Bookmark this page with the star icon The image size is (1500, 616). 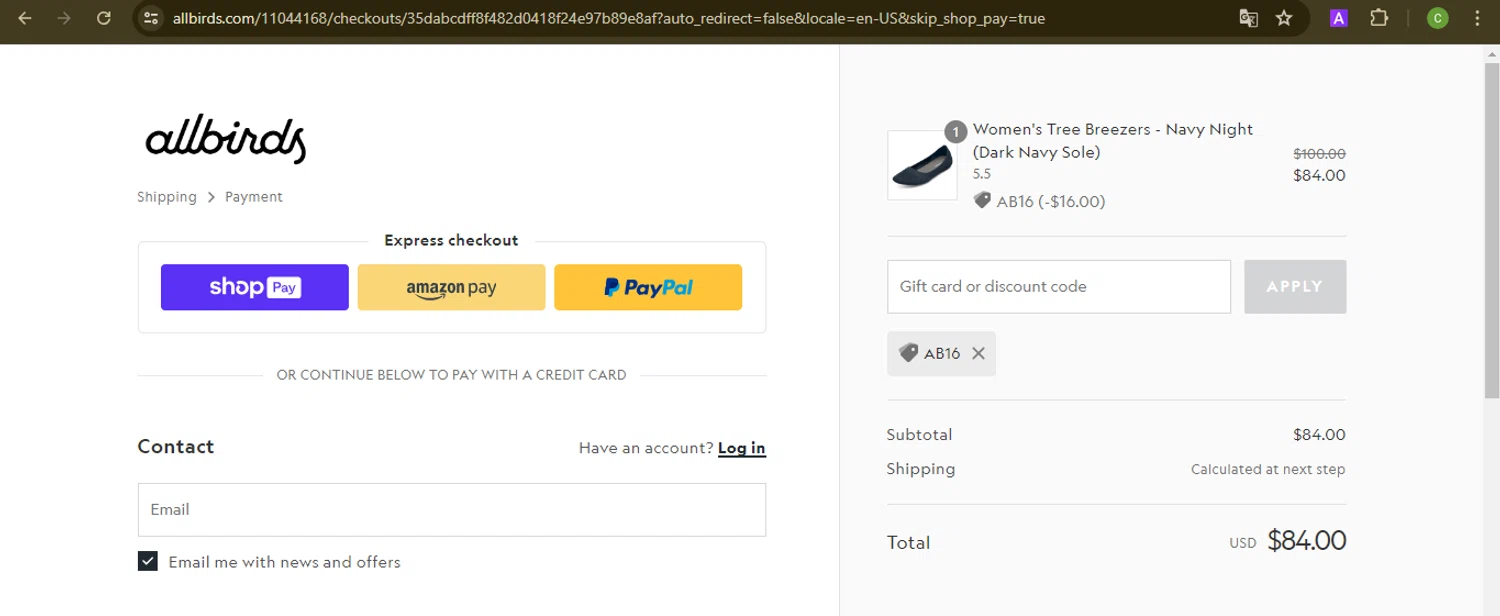point(1284,18)
